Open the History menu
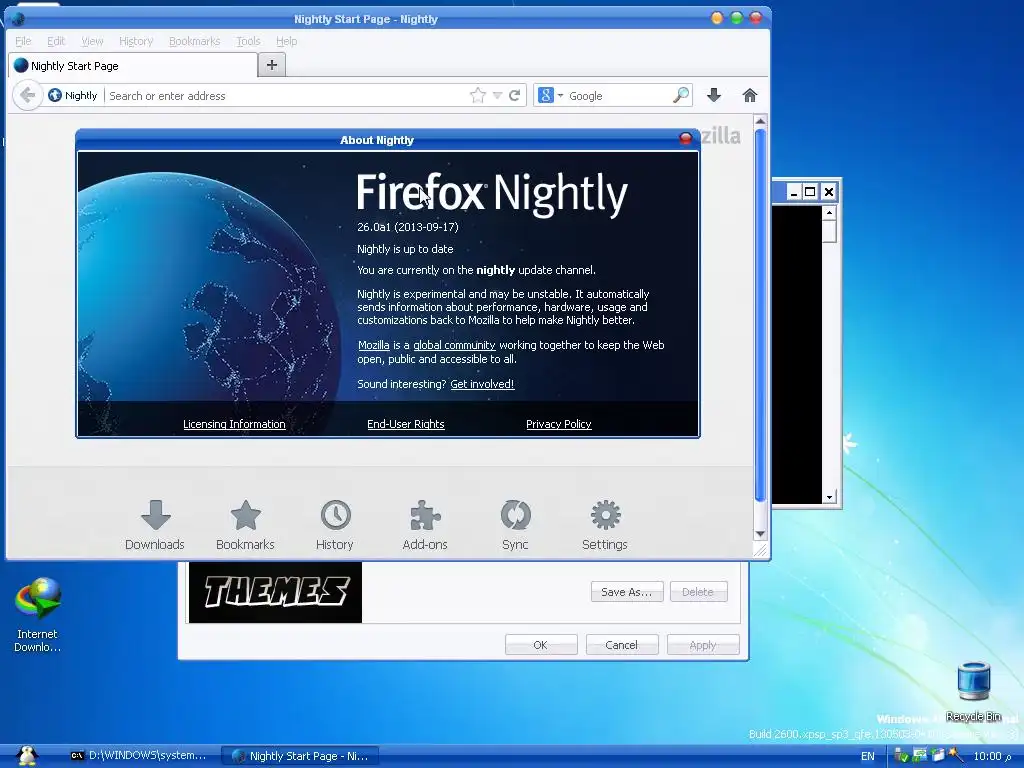Viewport: 1024px width, 768px height. [x=136, y=41]
